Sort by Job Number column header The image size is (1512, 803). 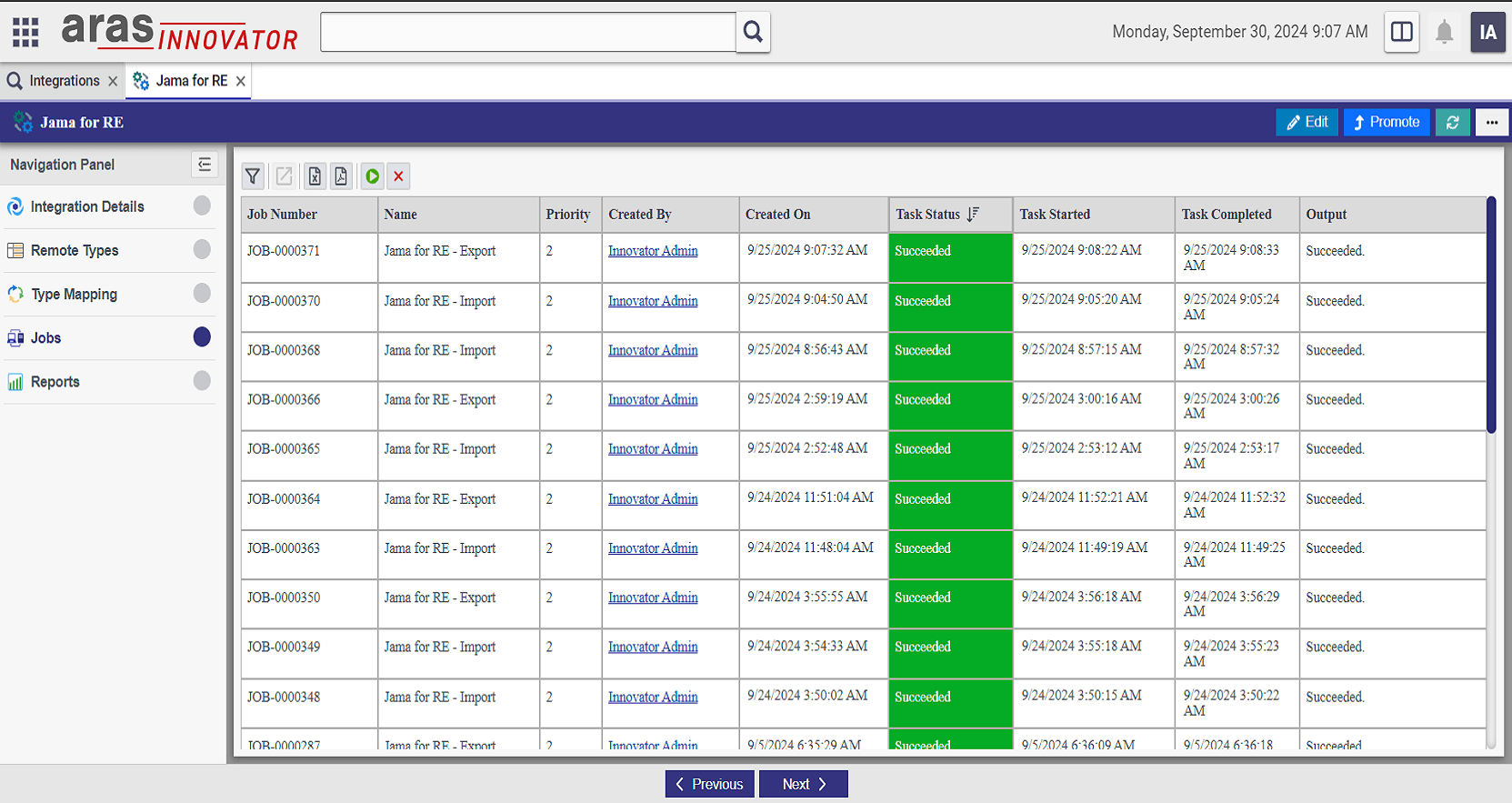click(309, 215)
